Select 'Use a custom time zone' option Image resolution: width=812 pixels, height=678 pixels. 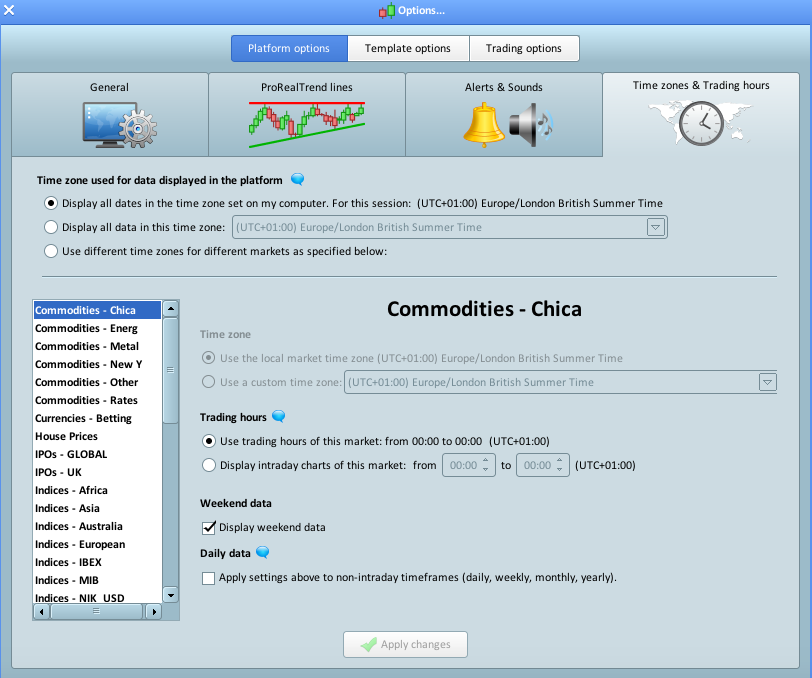pyautogui.click(x=209, y=382)
